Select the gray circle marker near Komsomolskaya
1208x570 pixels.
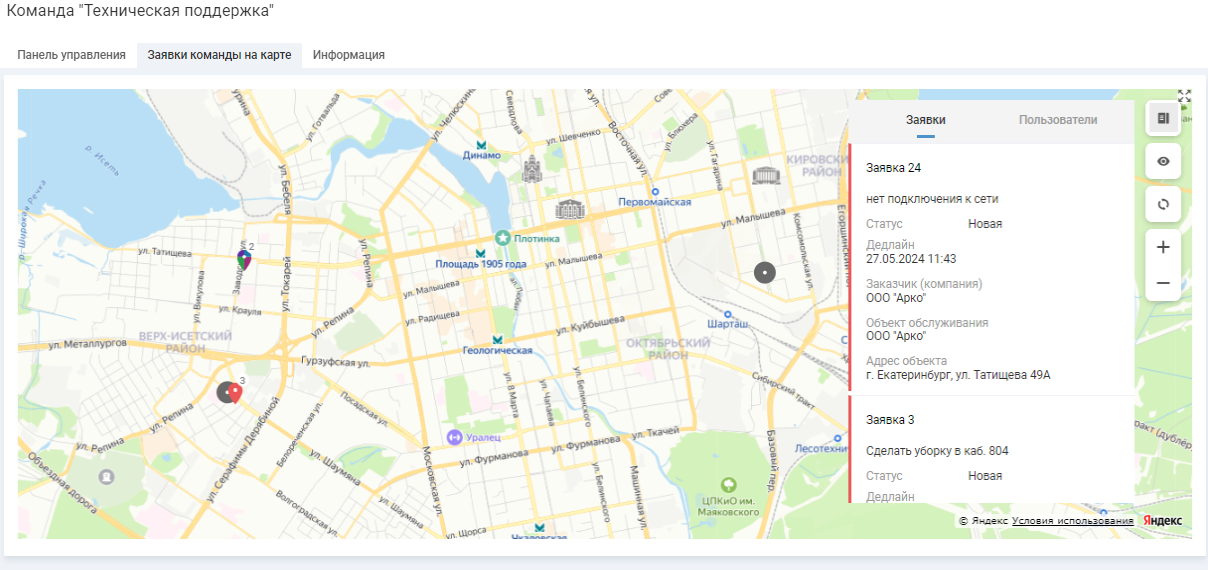click(x=765, y=272)
